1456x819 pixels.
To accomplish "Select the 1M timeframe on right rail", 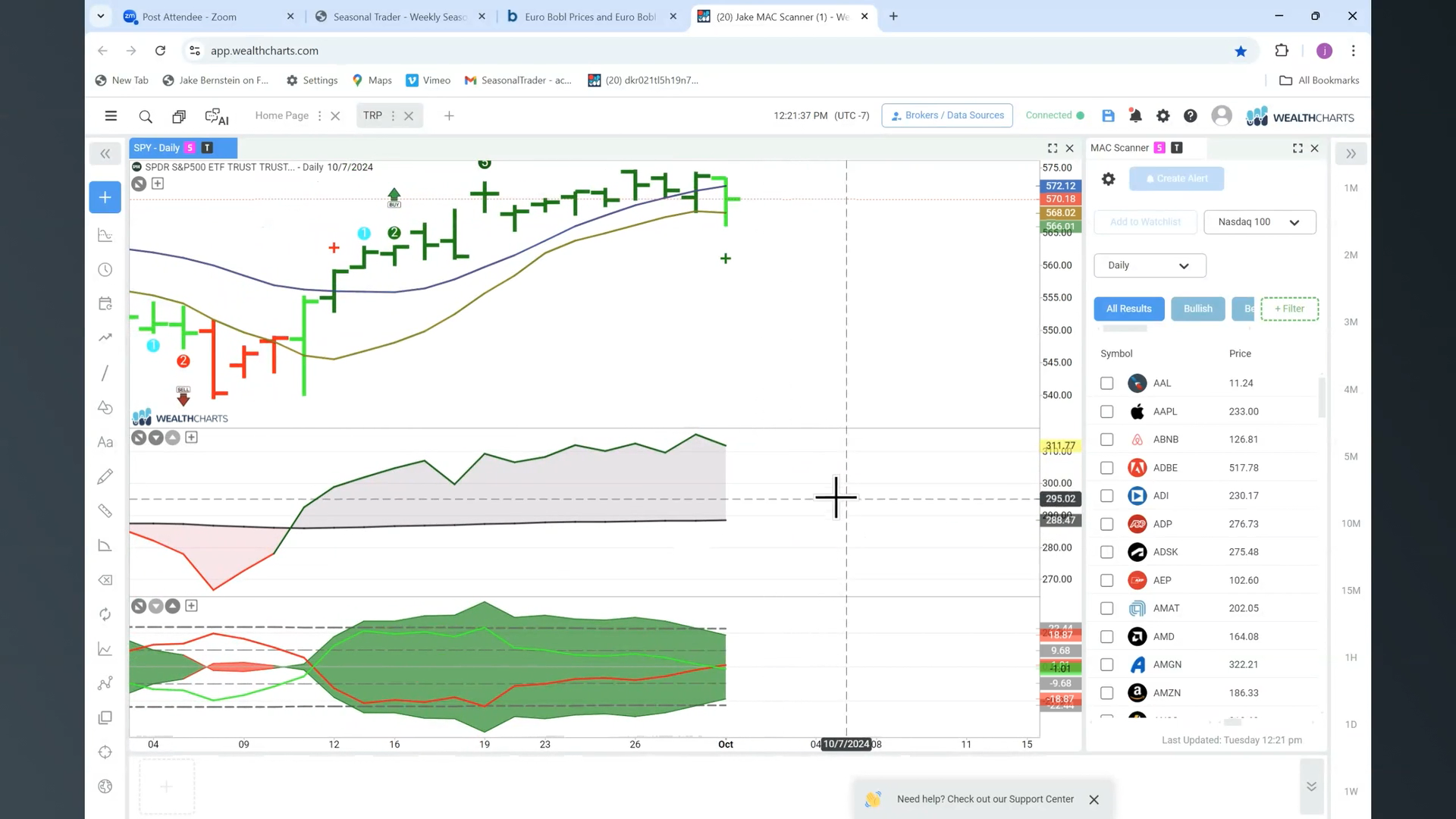I will pos(1351,188).
